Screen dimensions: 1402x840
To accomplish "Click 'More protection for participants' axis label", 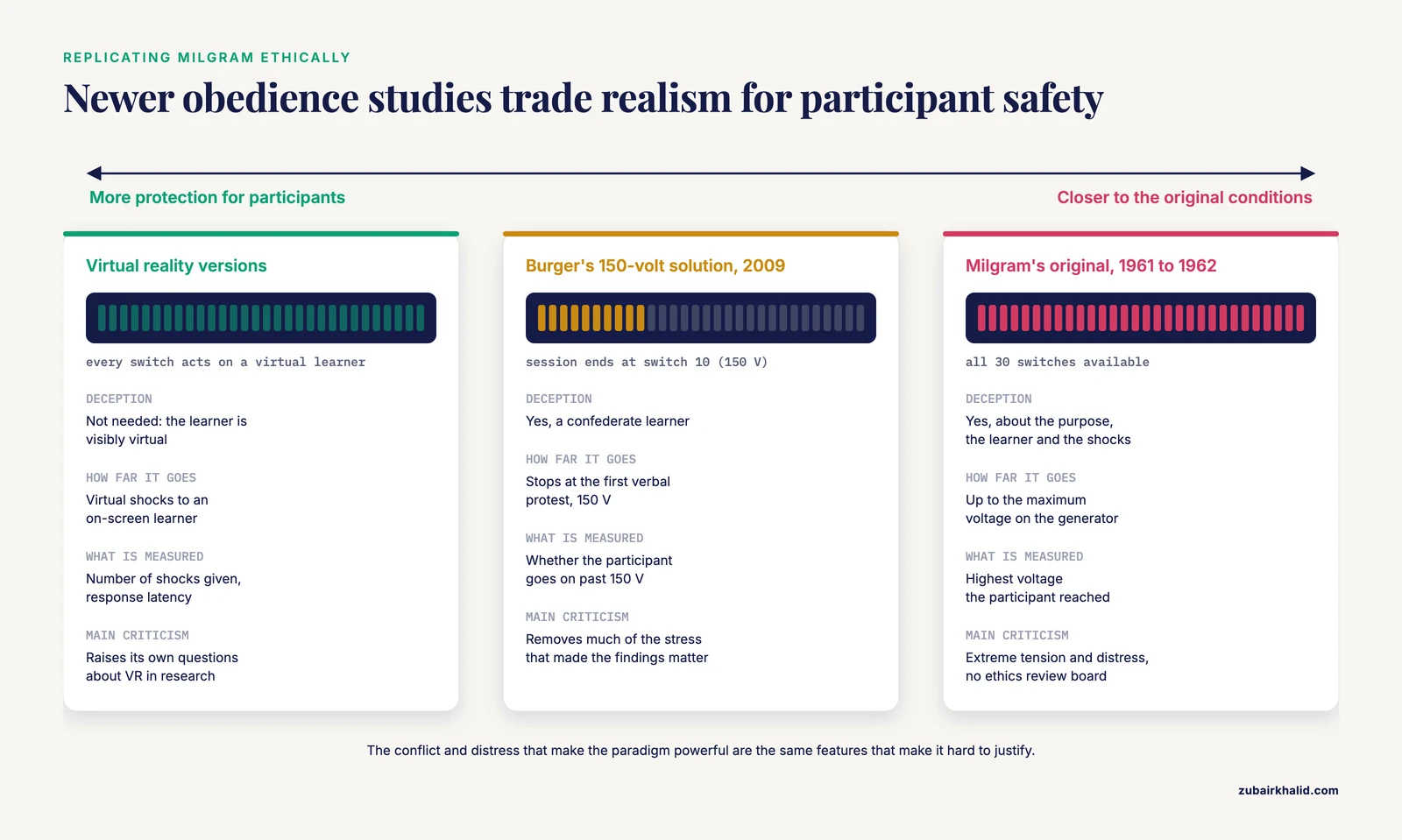I will click(x=217, y=197).
